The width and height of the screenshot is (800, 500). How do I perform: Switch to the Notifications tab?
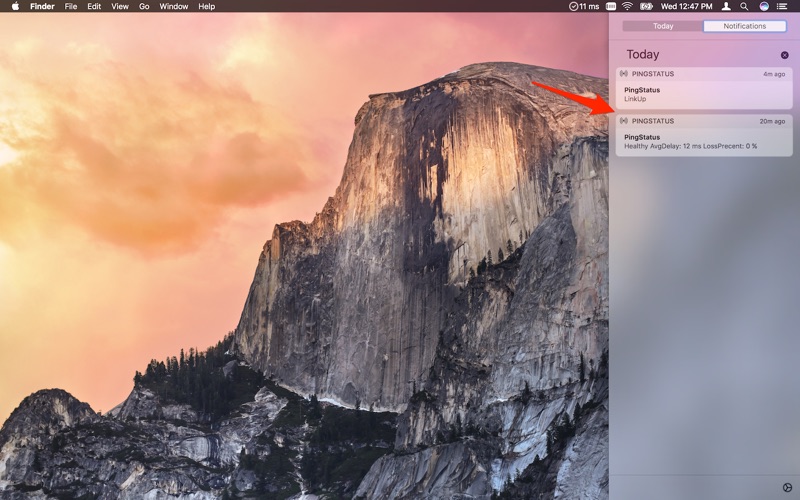pyautogui.click(x=744, y=26)
